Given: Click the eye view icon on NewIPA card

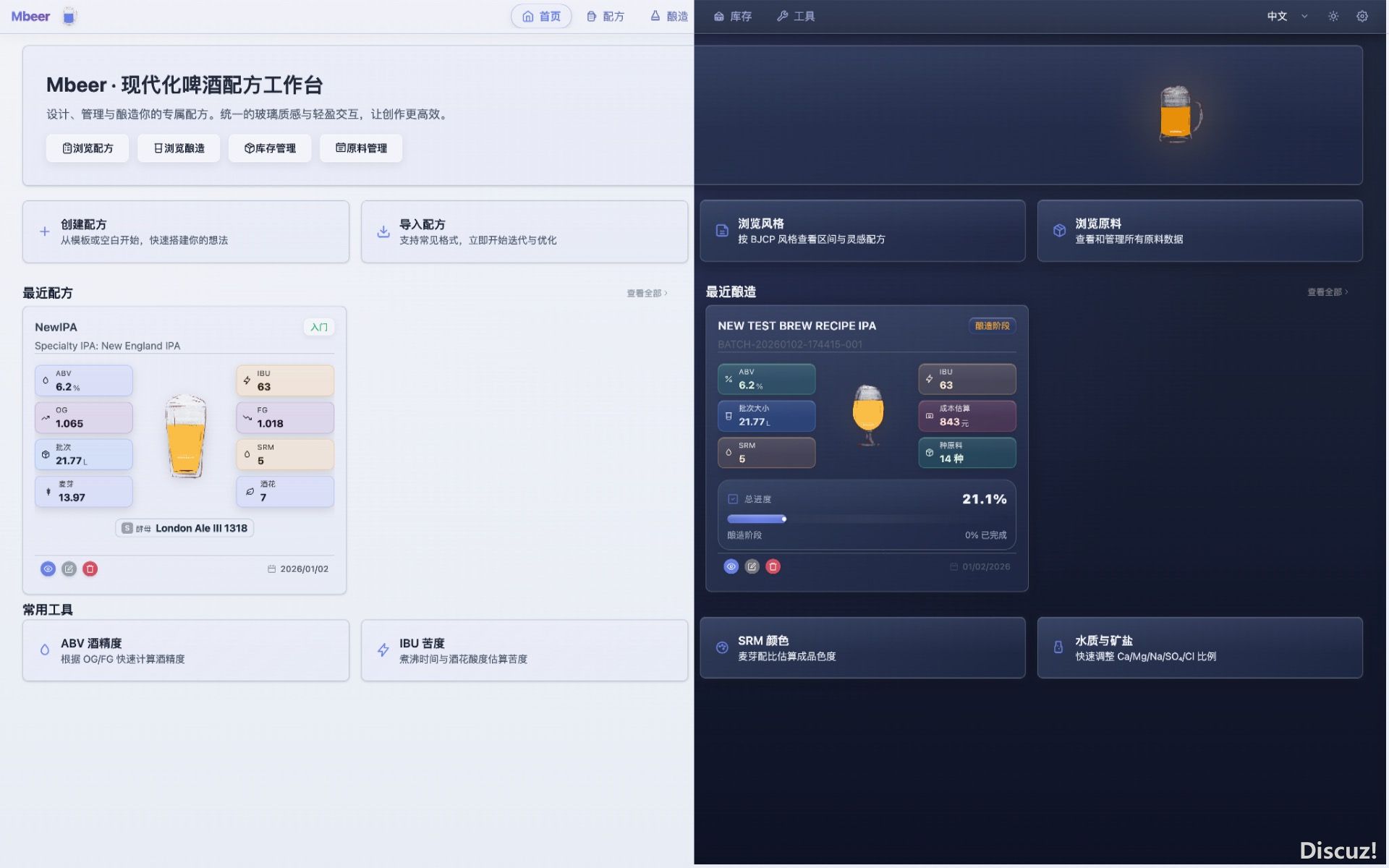Looking at the screenshot, I should pyautogui.click(x=48, y=569).
